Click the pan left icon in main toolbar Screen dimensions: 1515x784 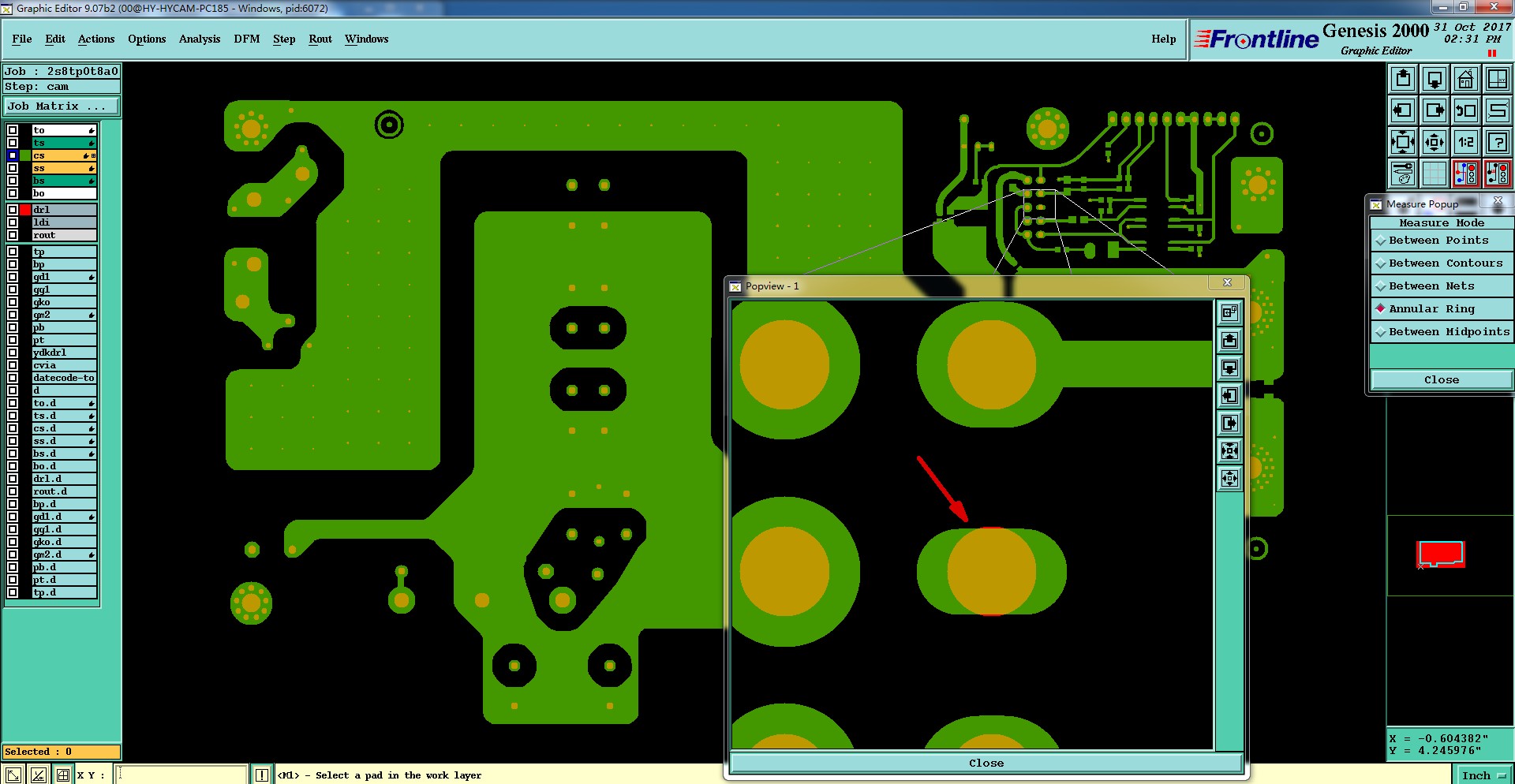point(1403,110)
